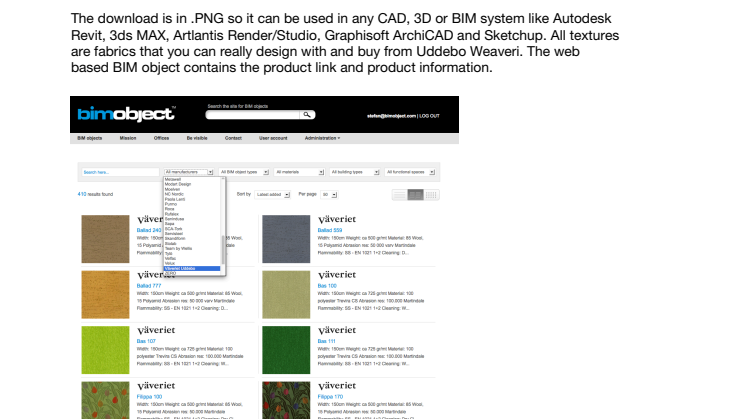This screenshot has width=746, height=419.
Task: Switch to list view layout icon
Action: (x=400, y=195)
